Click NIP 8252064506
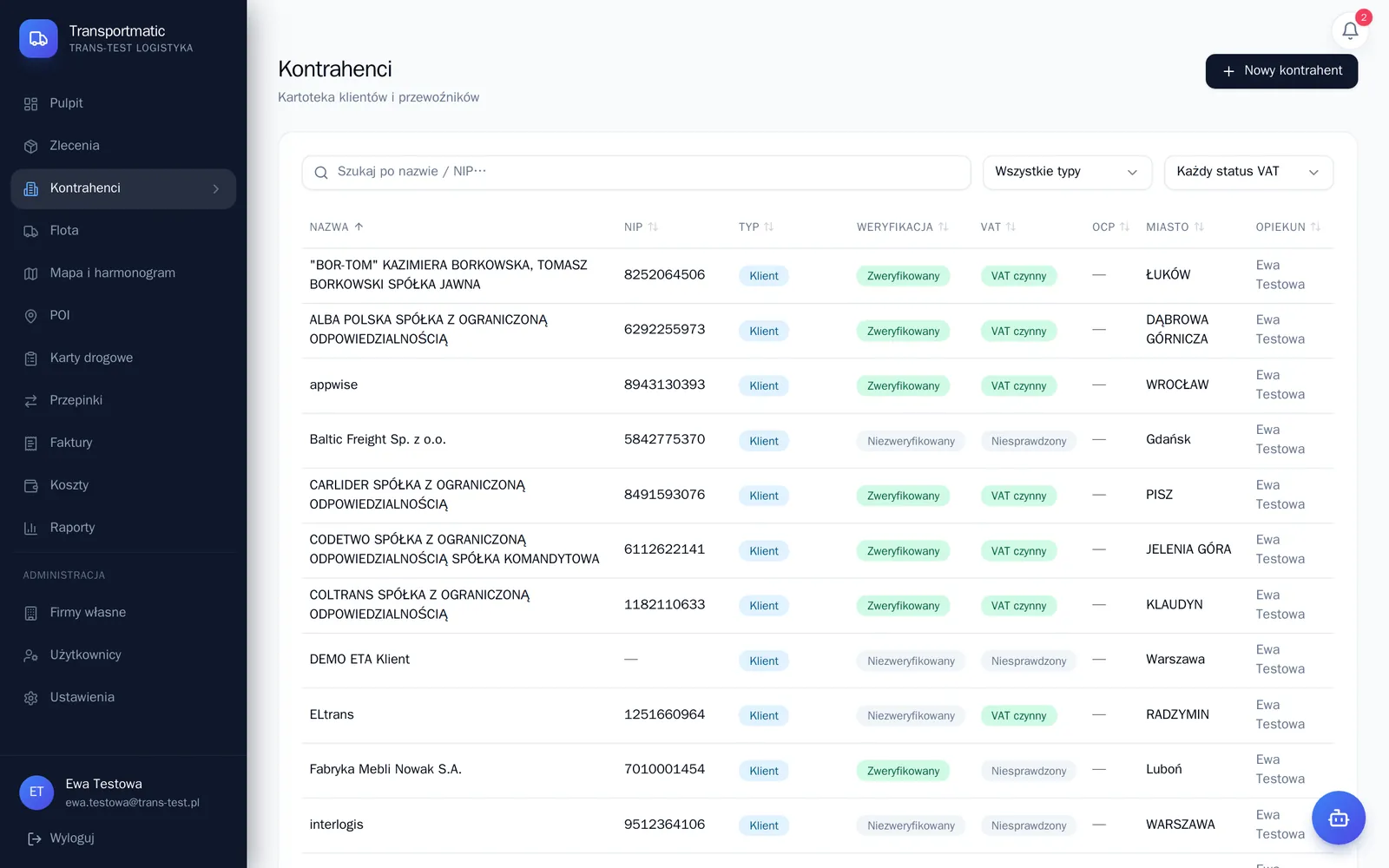1389x868 pixels. pos(664,275)
